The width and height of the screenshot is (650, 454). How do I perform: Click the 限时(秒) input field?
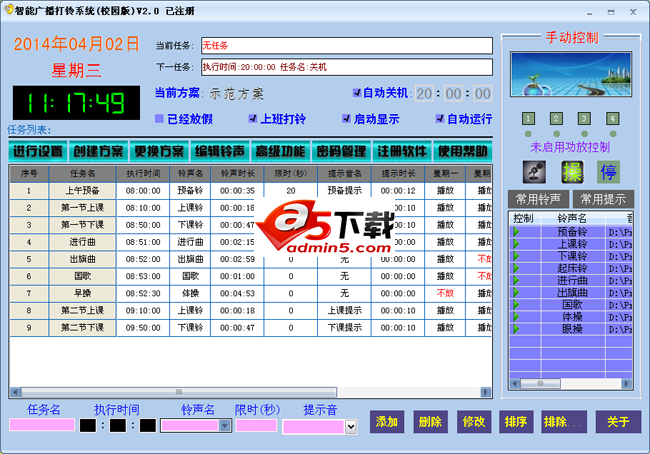coord(256,425)
